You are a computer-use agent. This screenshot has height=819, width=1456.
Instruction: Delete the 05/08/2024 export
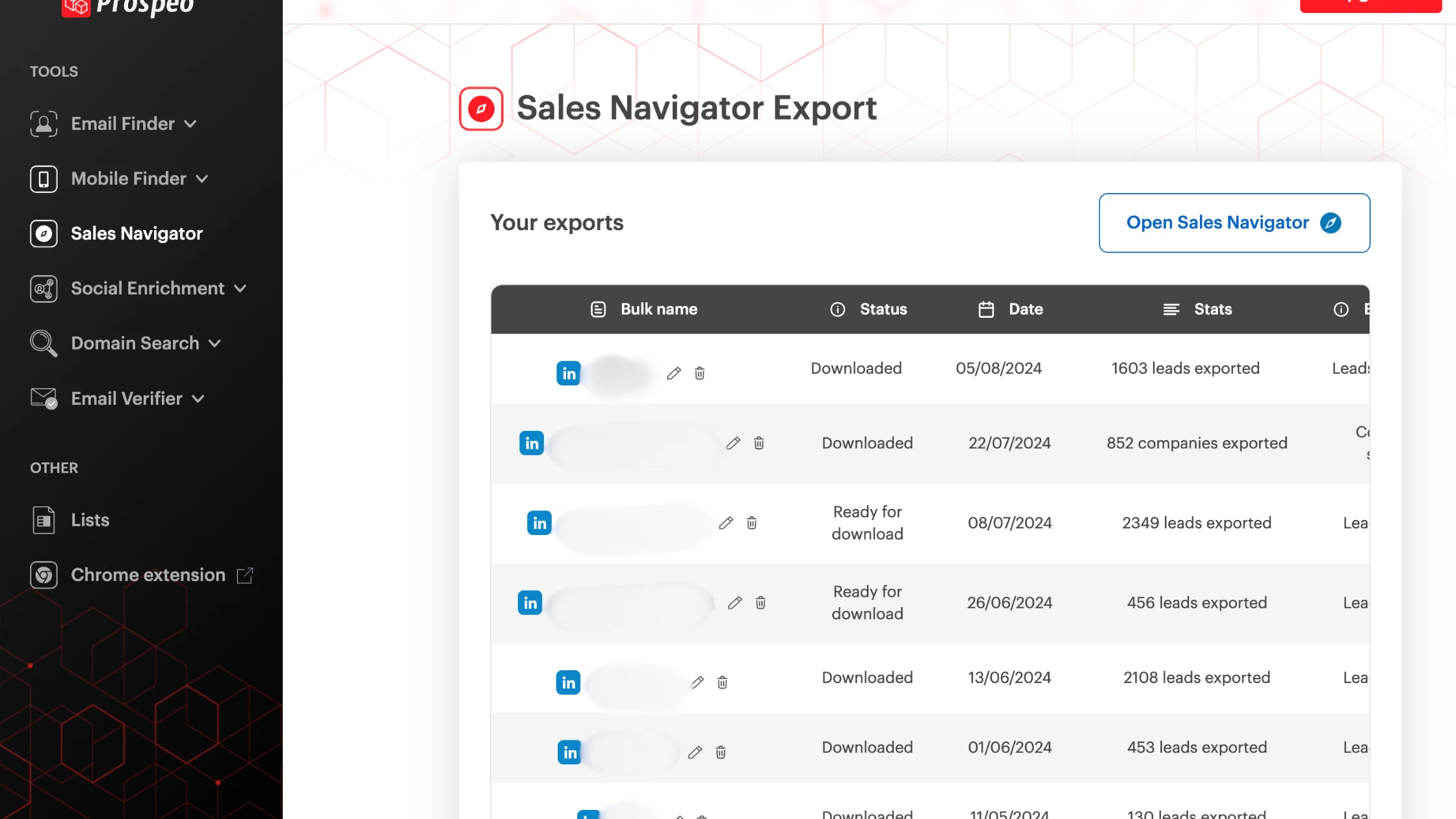pos(699,373)
